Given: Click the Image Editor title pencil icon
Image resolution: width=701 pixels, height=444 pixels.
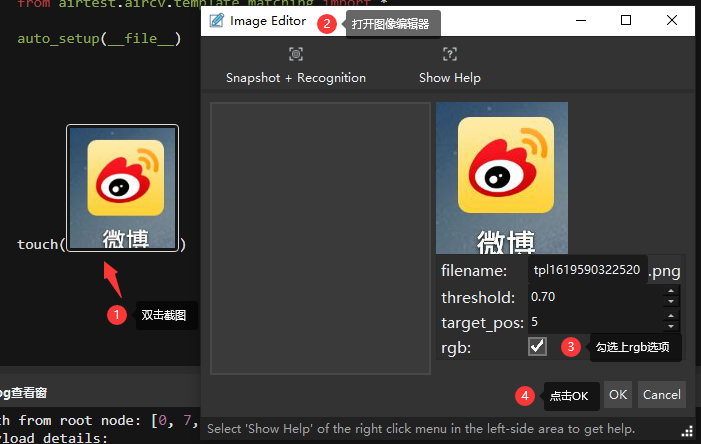Looking at the screenshot, I should pyautogui.click(x=216, y=21).
